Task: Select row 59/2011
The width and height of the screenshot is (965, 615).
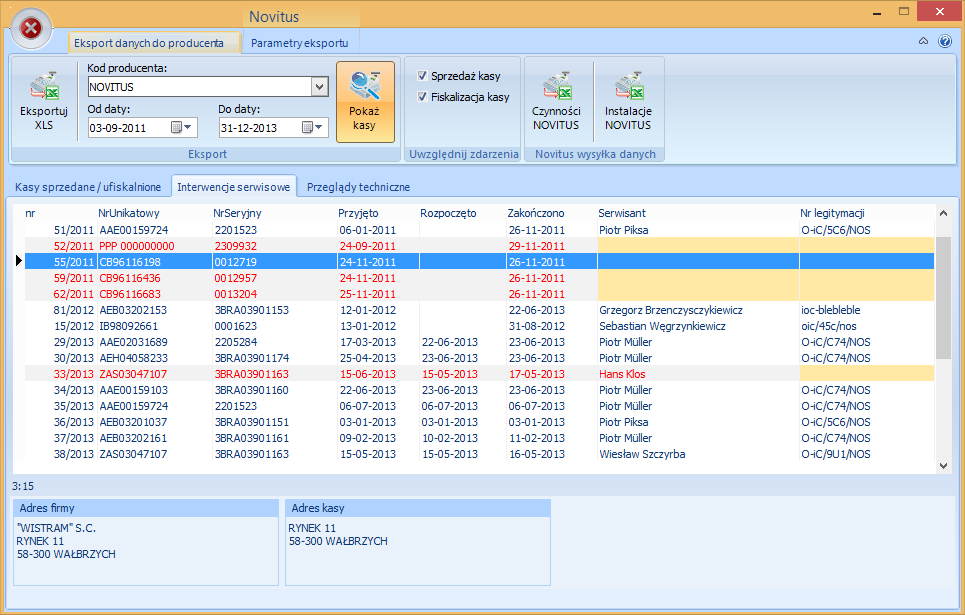Action: 479,278
